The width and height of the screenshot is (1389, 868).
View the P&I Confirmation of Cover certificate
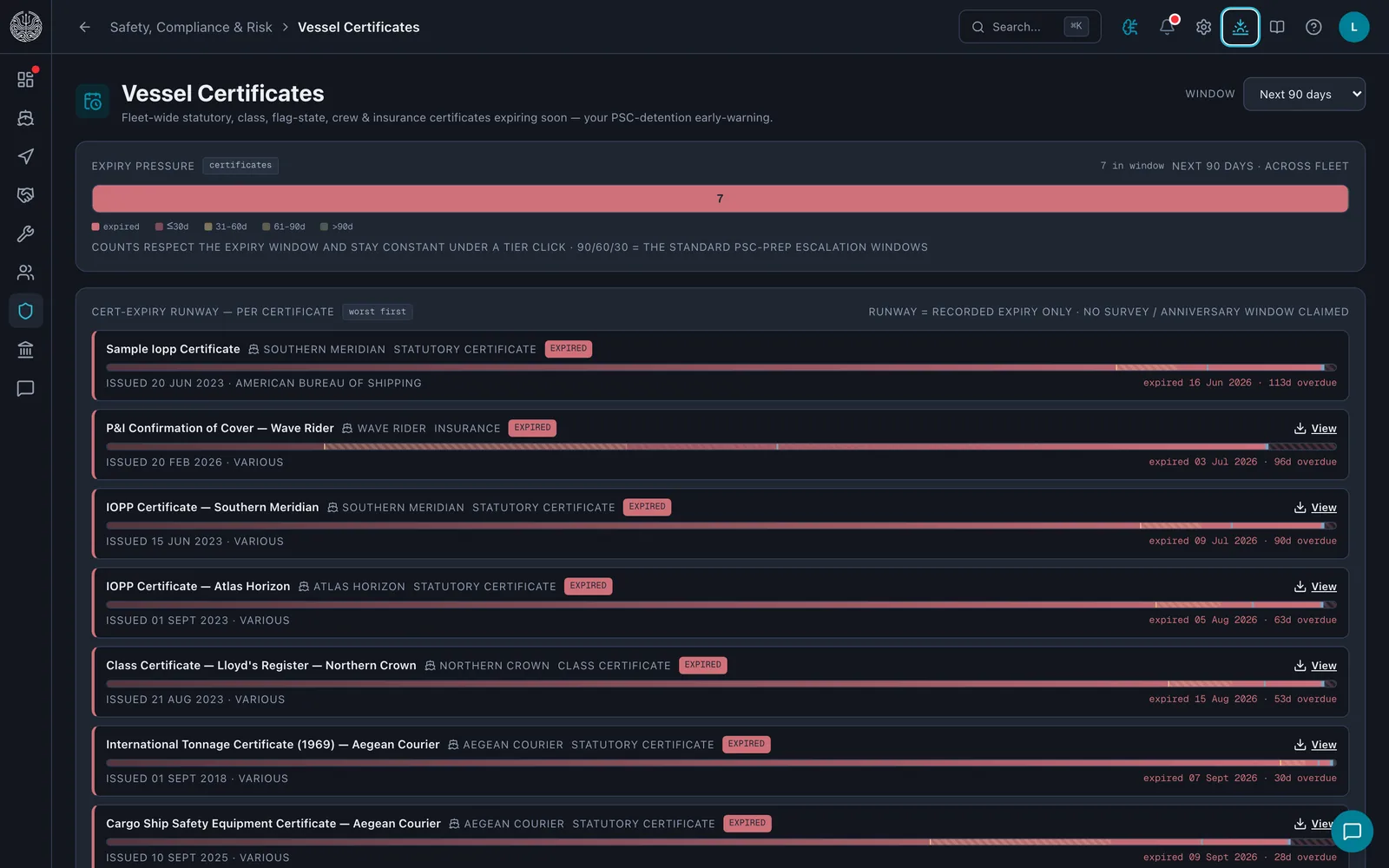pyautogui.click(x=1315, y=428)
